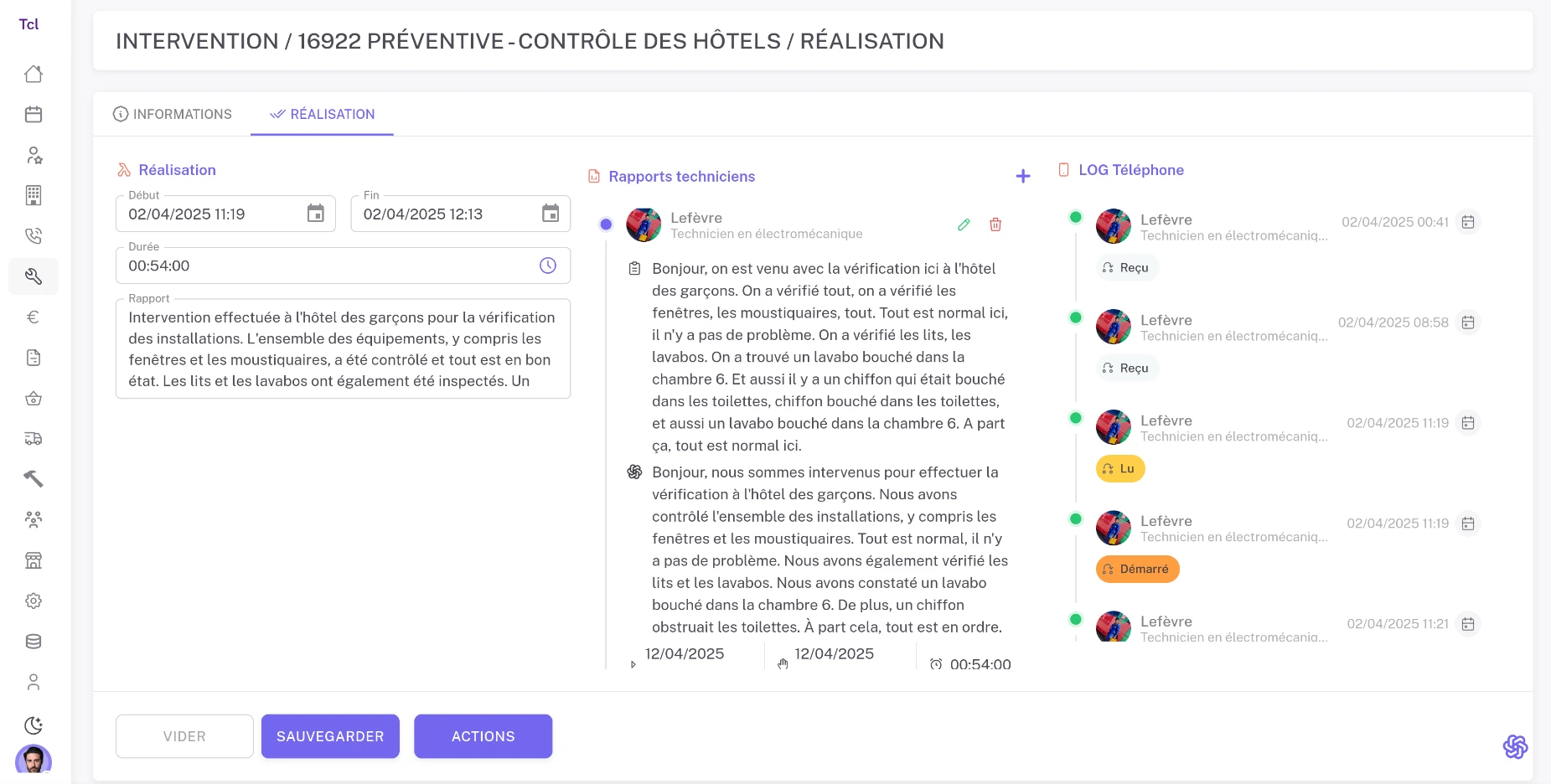Switch to the Réalisation tab
Screen dimensions: 1551x784
322,114
